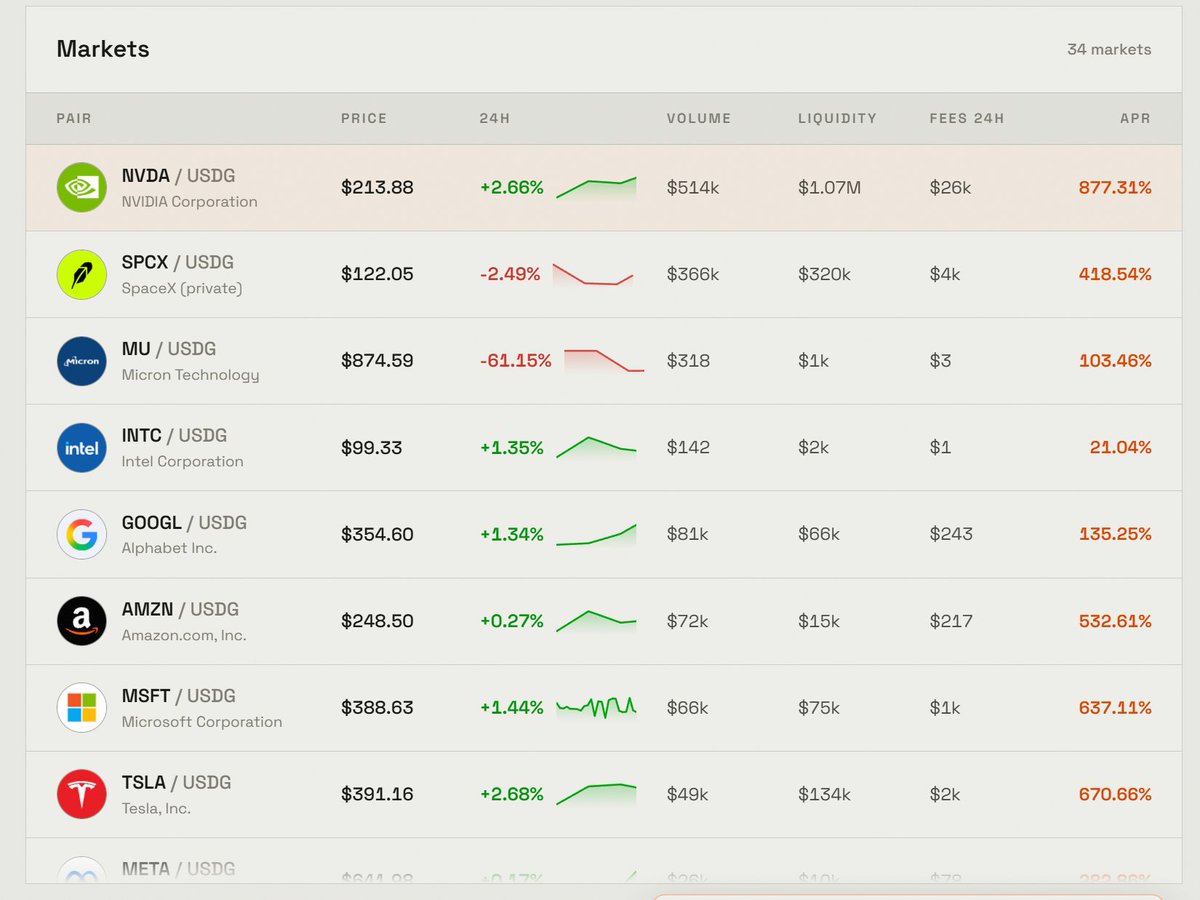
Task: Sort by the 24H column header
Action: tap(495, 118)
